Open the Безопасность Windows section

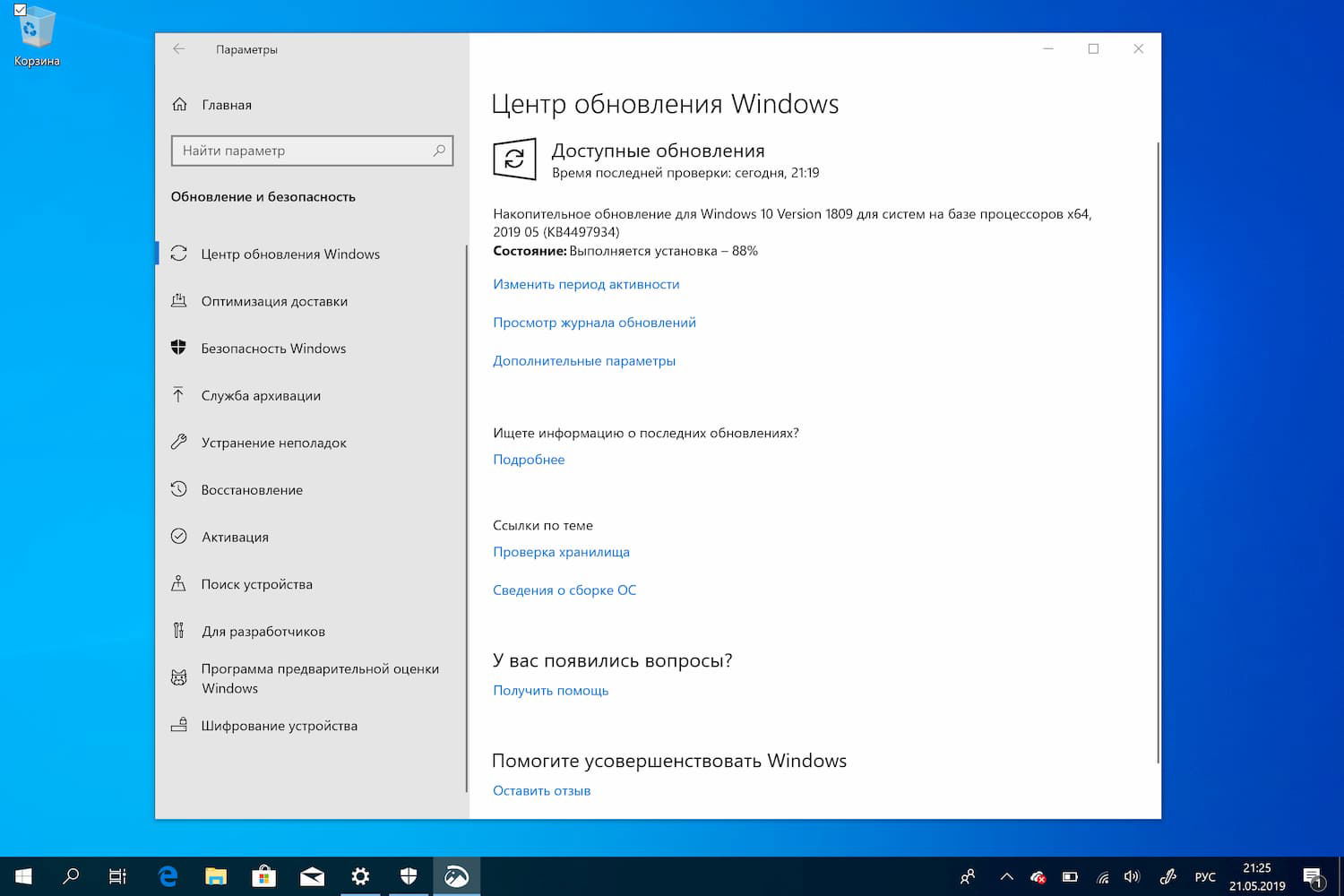[x=273, y=348]
